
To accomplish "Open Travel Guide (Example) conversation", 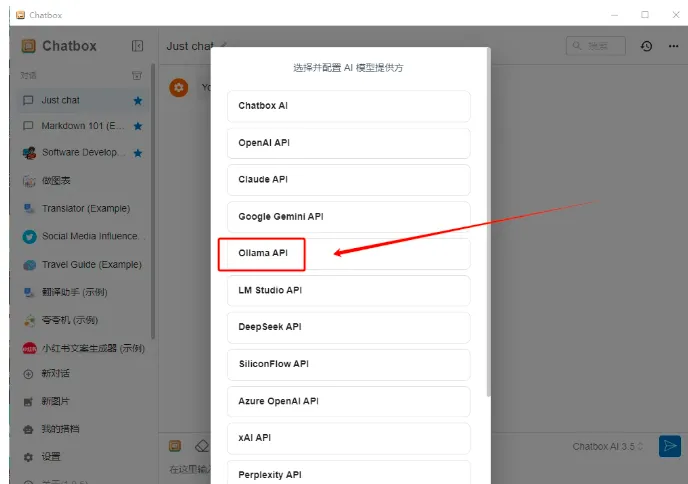I will pos(83,265).
